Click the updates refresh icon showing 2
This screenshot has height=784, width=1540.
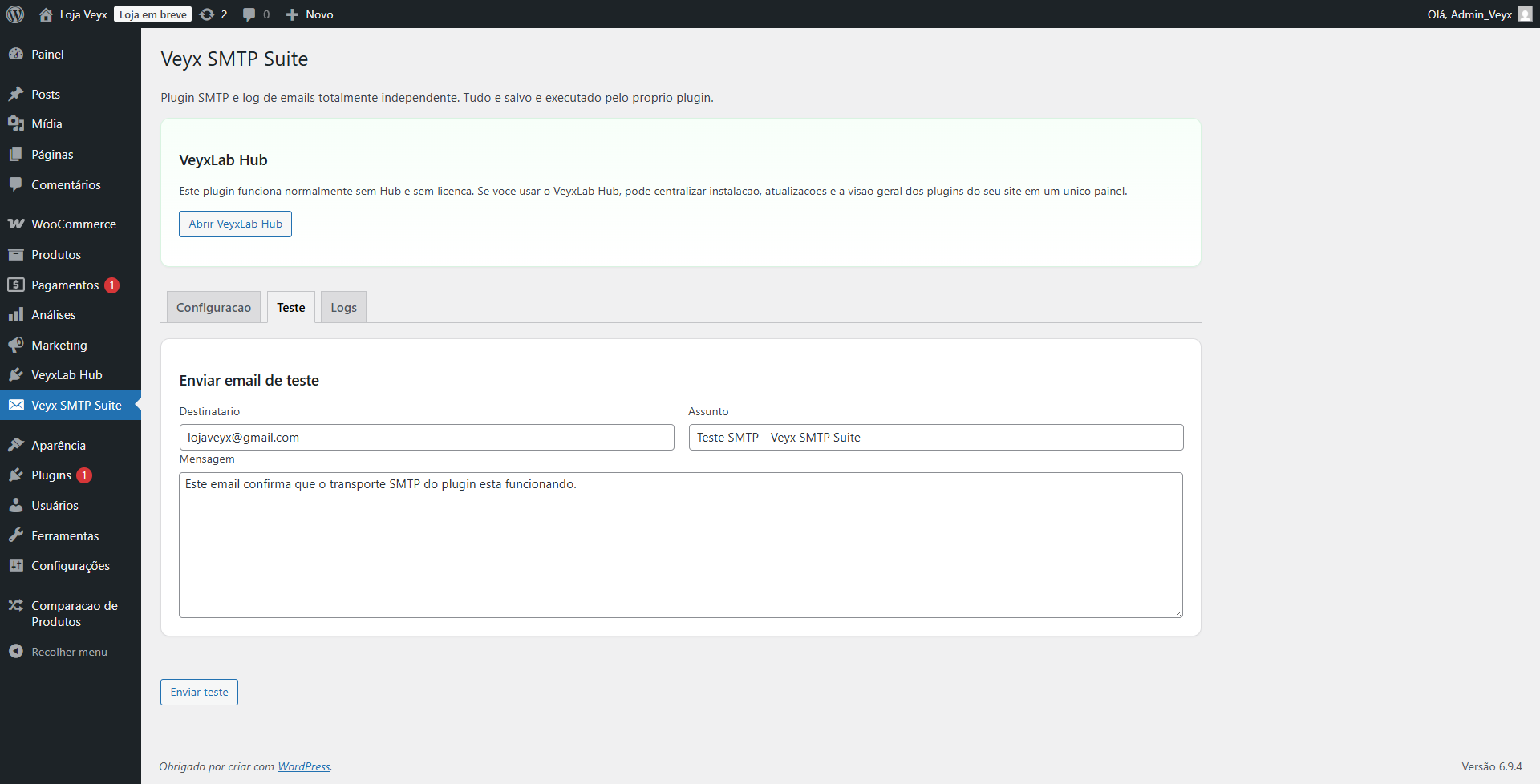[x=207, y=14]
